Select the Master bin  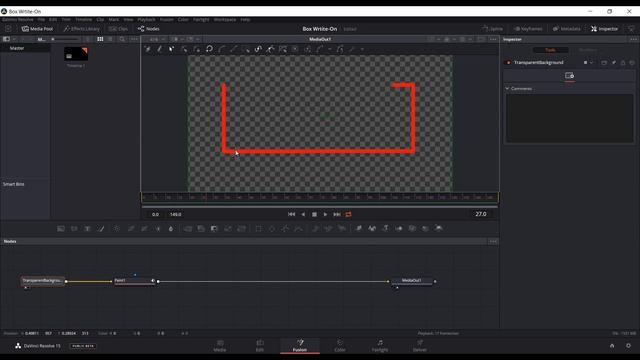point(17,48)
